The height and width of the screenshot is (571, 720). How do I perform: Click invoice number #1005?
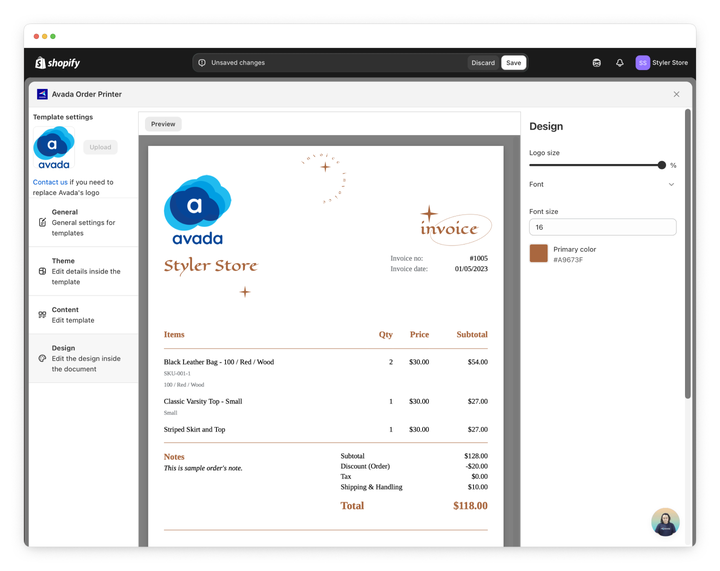pos(478,258)
